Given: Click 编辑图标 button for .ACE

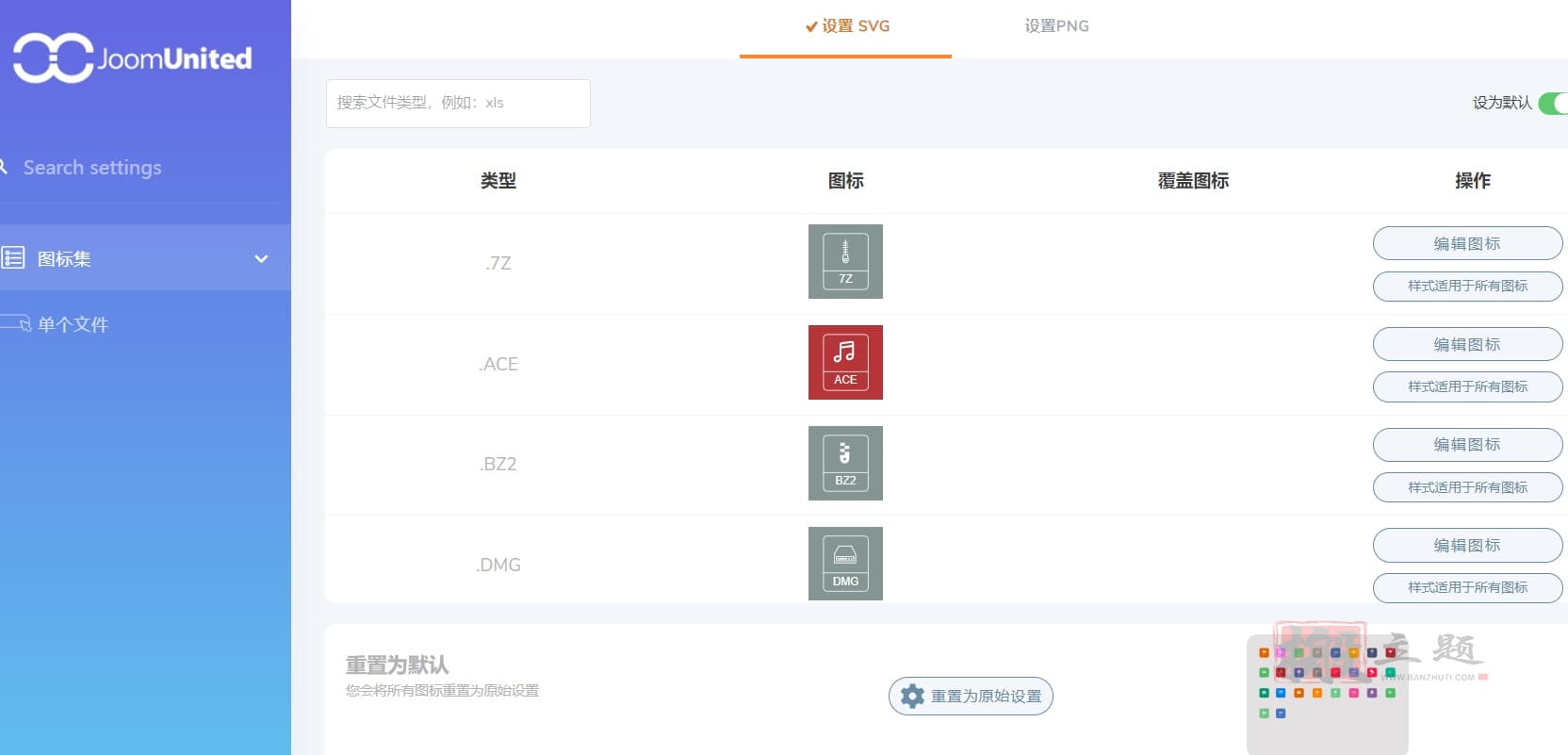Looking at the screenshot, I should pos(1467,344).
